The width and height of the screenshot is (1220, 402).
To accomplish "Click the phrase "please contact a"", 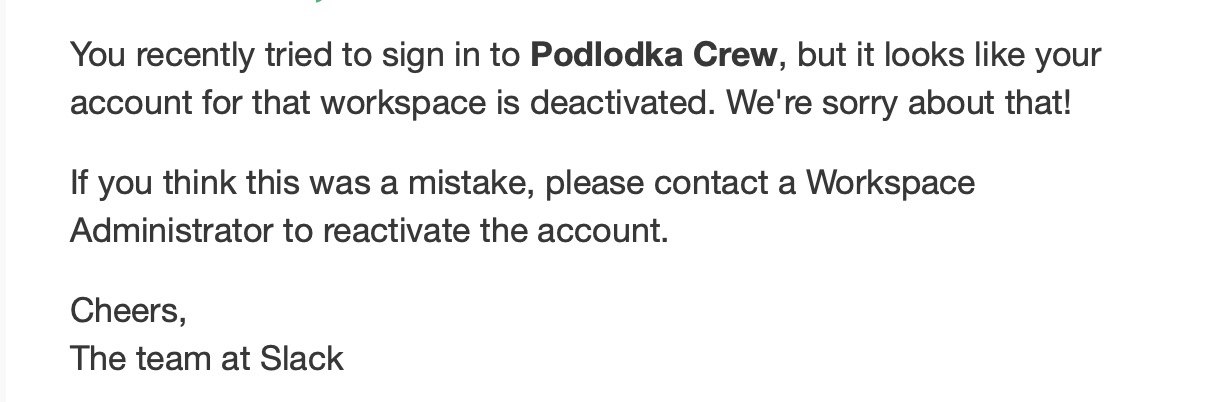I will (671, 183).
